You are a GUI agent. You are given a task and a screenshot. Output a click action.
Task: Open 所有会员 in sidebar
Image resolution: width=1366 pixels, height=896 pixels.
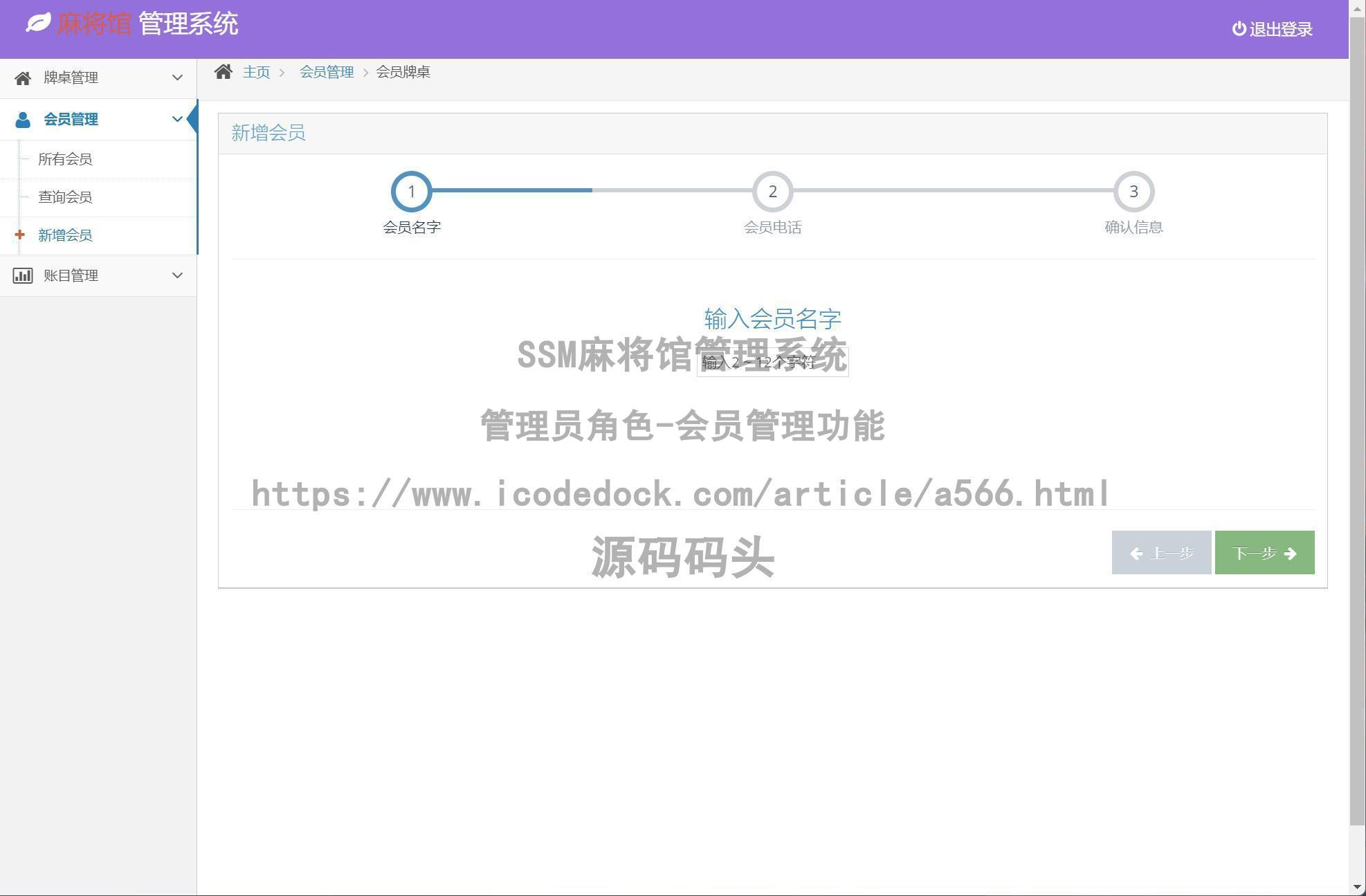tap(65, 159)
